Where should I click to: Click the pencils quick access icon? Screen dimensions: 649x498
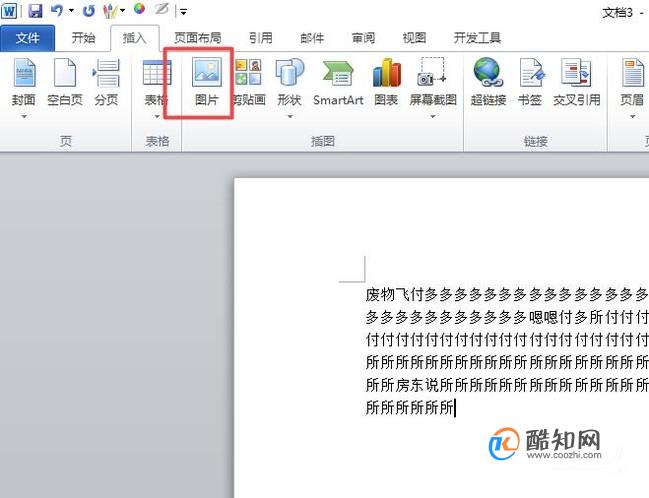[x=110, y=11]
